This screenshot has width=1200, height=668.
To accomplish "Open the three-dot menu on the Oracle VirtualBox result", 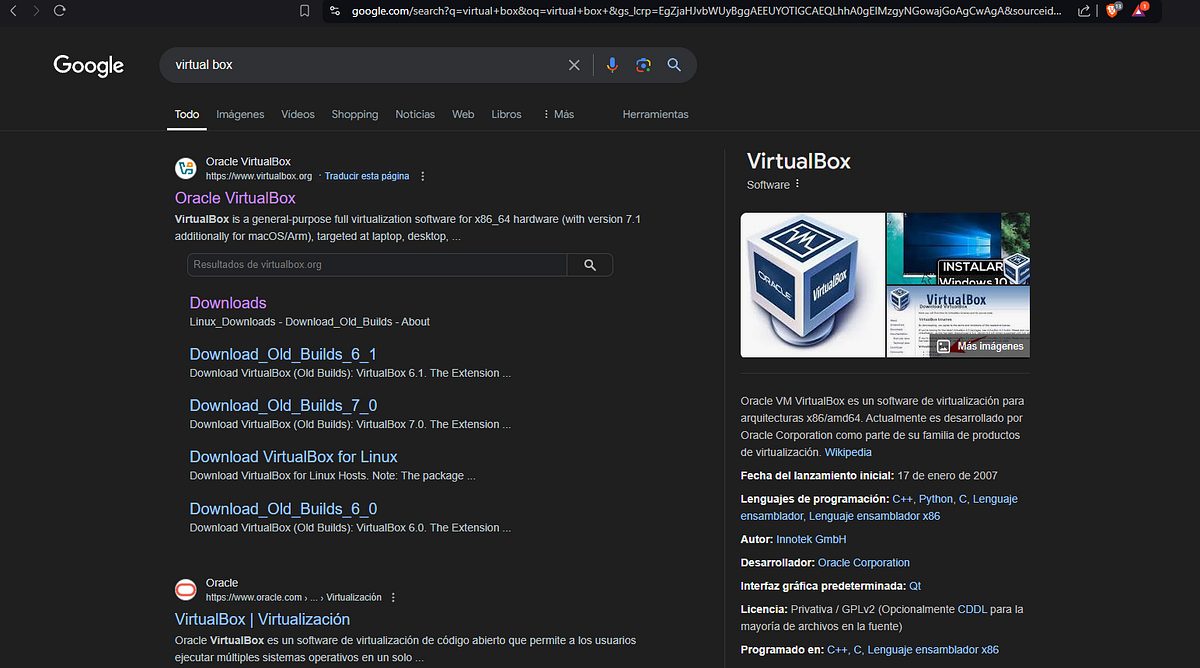I will [422, 175].
